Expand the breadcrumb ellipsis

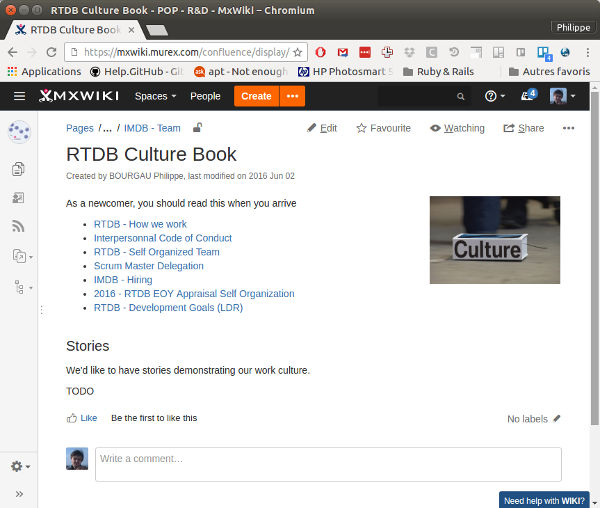tap(107, 128)
